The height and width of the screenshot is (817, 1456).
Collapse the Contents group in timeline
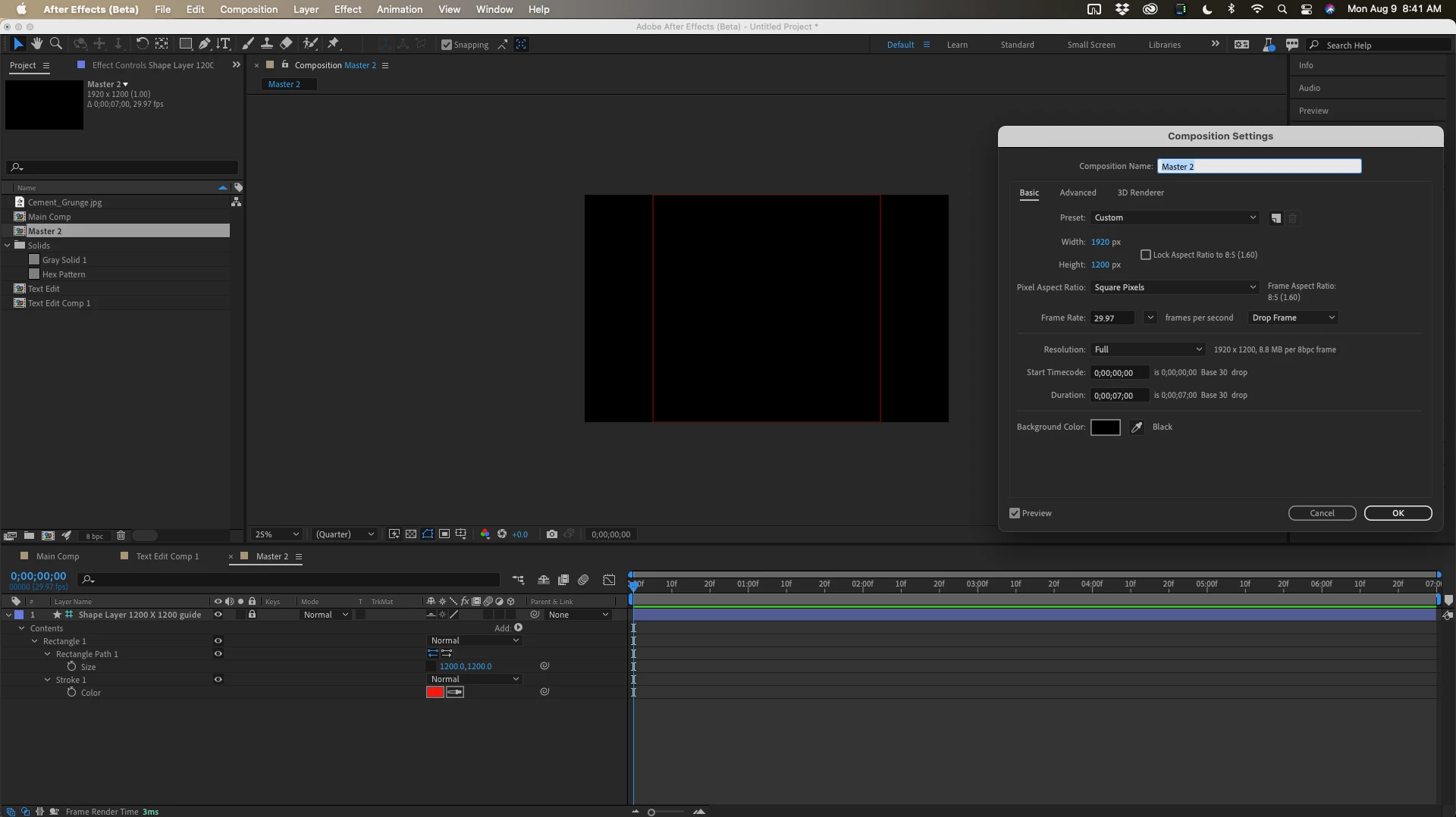[x=22, y=628]
